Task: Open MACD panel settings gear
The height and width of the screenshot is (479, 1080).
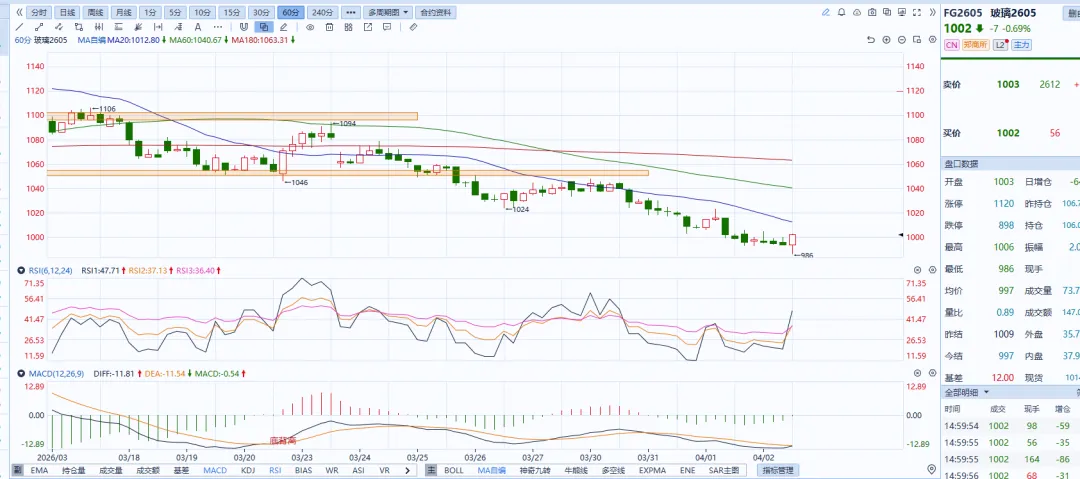Action: (933, 373)
